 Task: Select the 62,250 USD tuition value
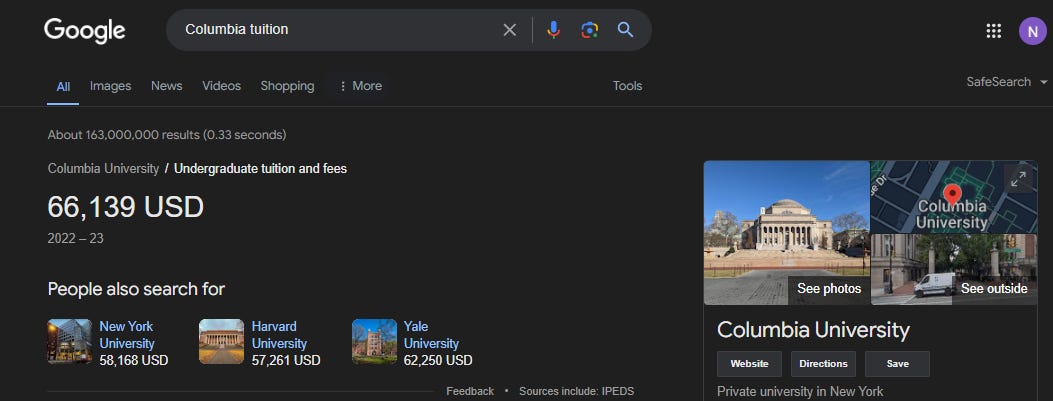tap(438, 361)
